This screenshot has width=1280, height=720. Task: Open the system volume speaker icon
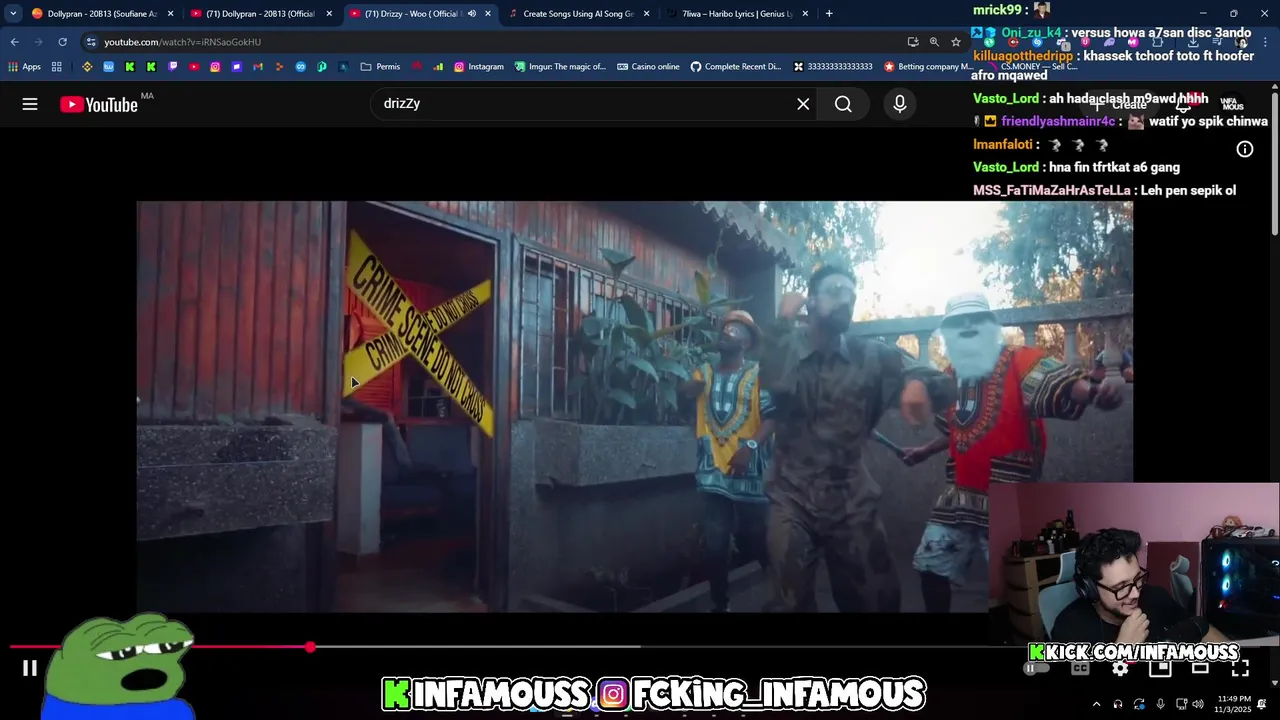click(1198, 704)
